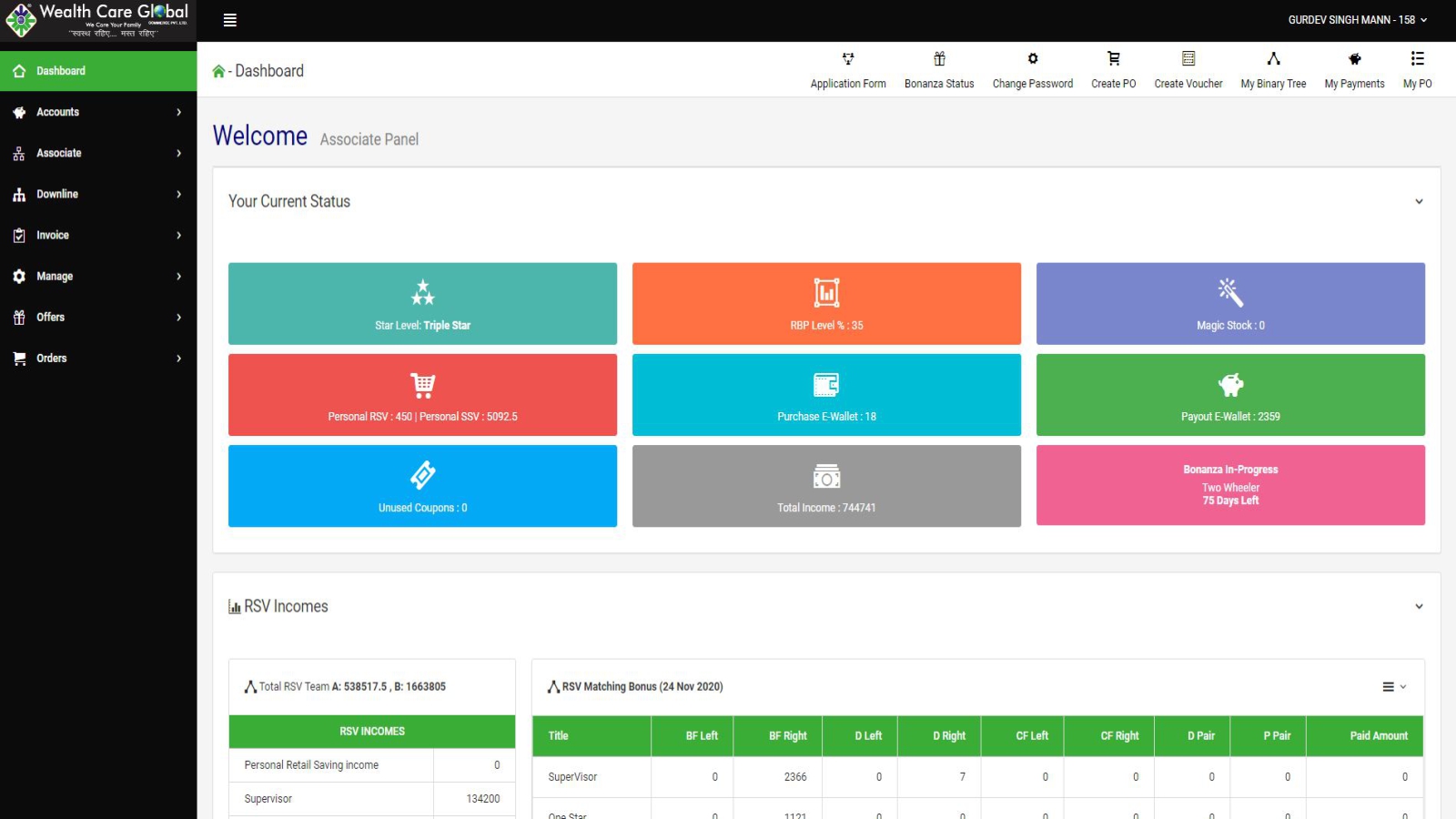Open Bonanza Status gift icon

pos(939,59)
